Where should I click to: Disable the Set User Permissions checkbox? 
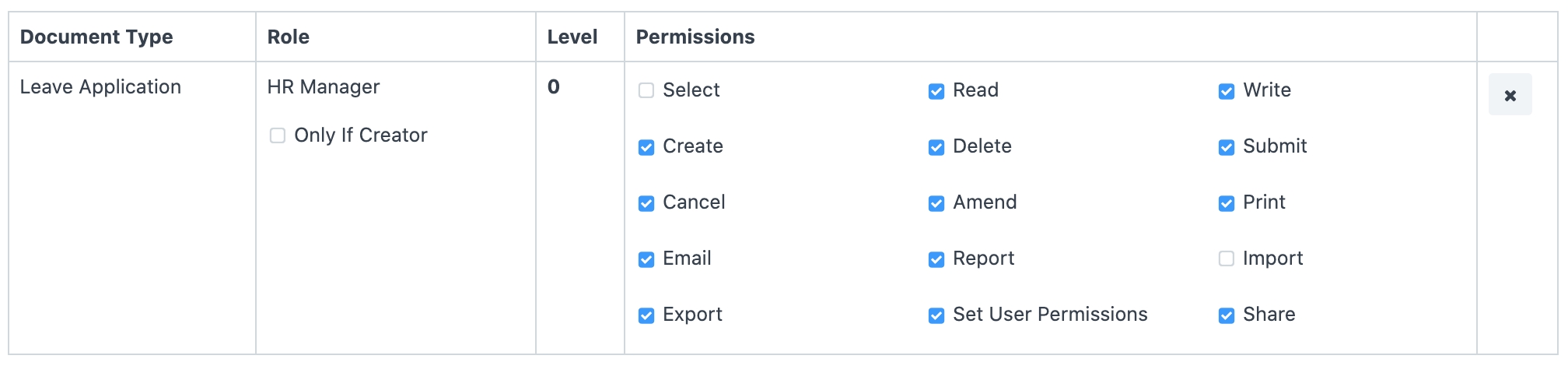(x=936, y=315)
